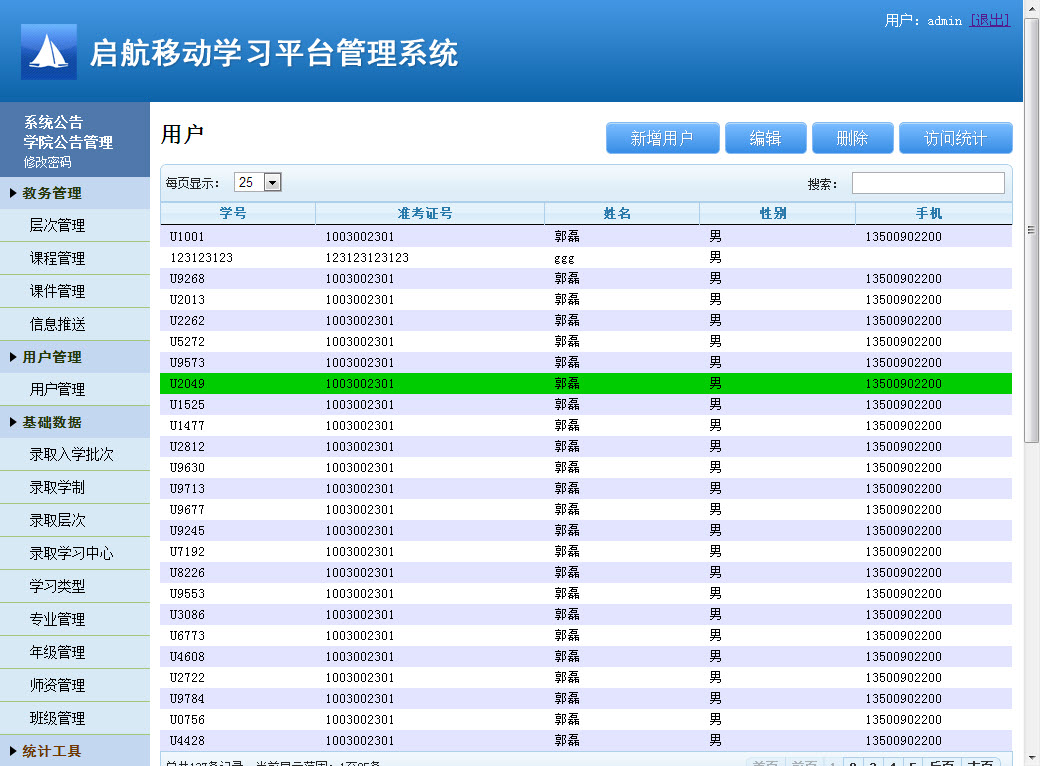Click the page's vertical scrollbar down arrow
This screenshot has width=1040, height=766.
pos(1032,757)
